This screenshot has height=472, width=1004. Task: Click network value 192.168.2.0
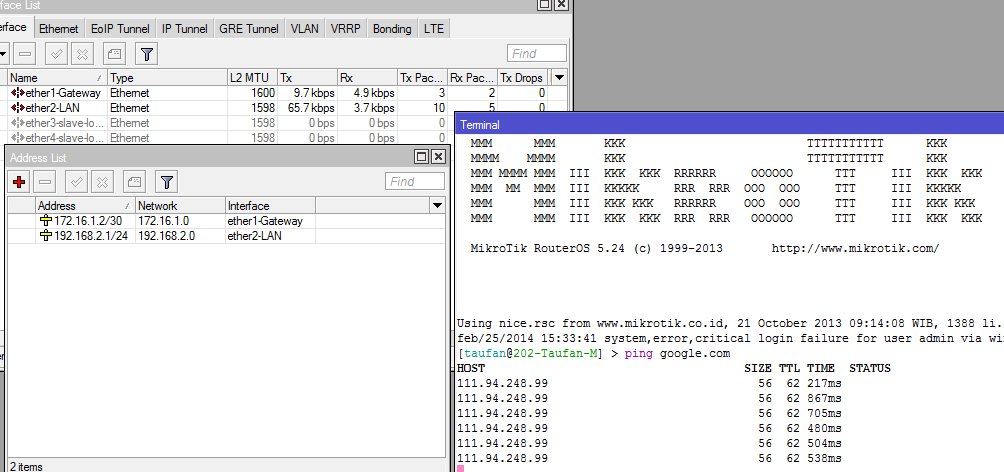(166, 236)
